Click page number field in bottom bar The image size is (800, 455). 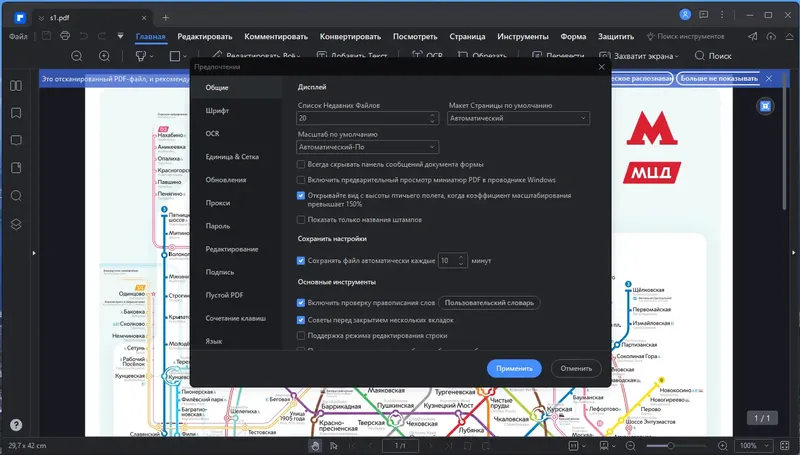(401, 446)
